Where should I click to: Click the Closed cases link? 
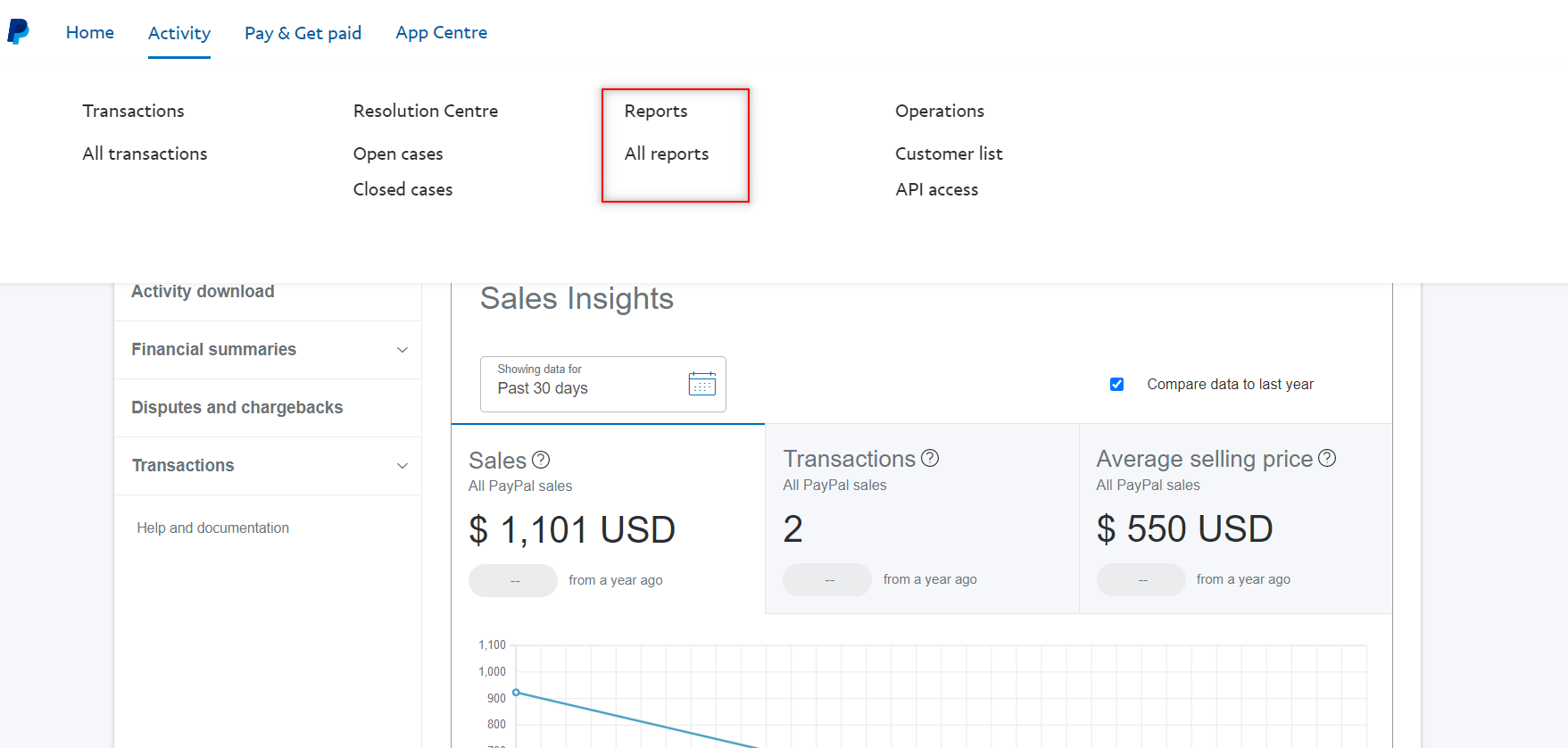click(402, 189)
